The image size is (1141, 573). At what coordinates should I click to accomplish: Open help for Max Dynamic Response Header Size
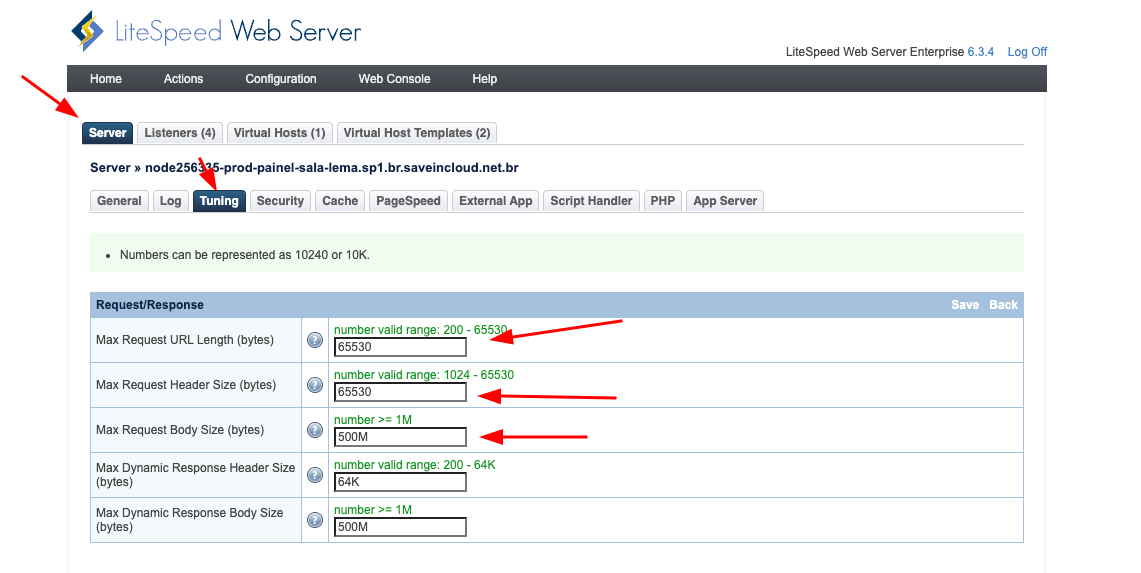315,475
